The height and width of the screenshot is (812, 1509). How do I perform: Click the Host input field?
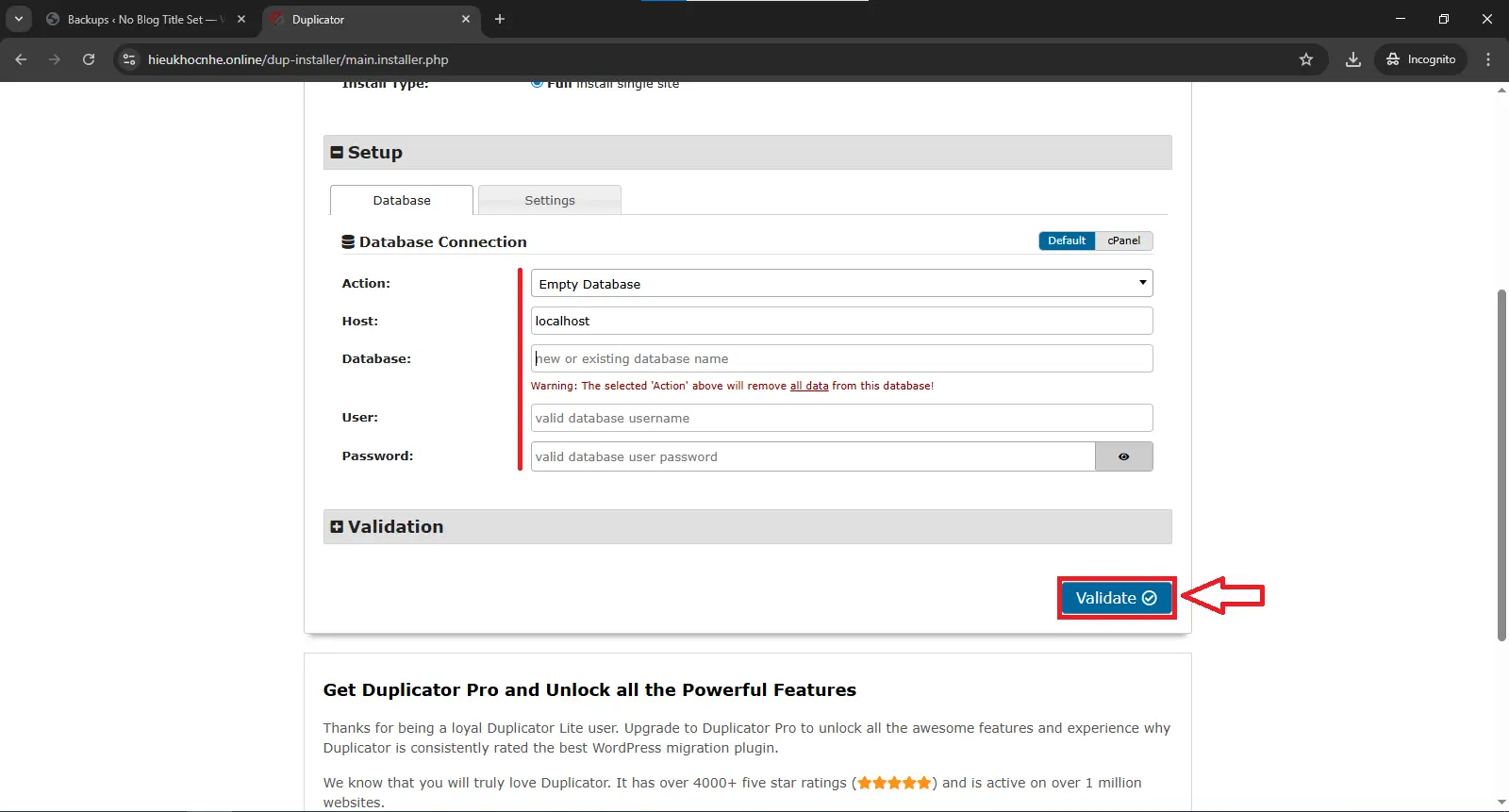(x=840, y=322)
